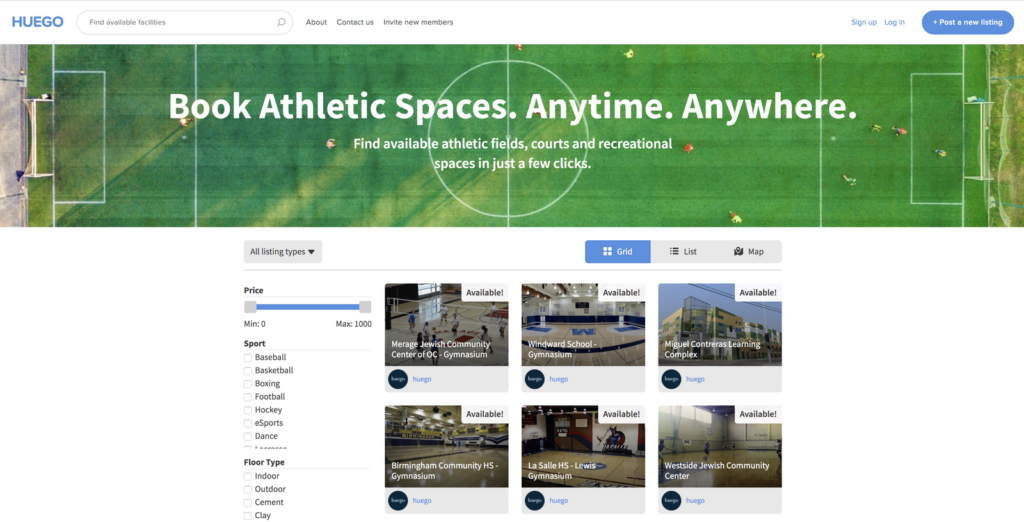Open Windward School Gymnasium listing thumbnail
Viewport: 1024px width, 522px height.
pyautogui.click(x=583, y=325)
